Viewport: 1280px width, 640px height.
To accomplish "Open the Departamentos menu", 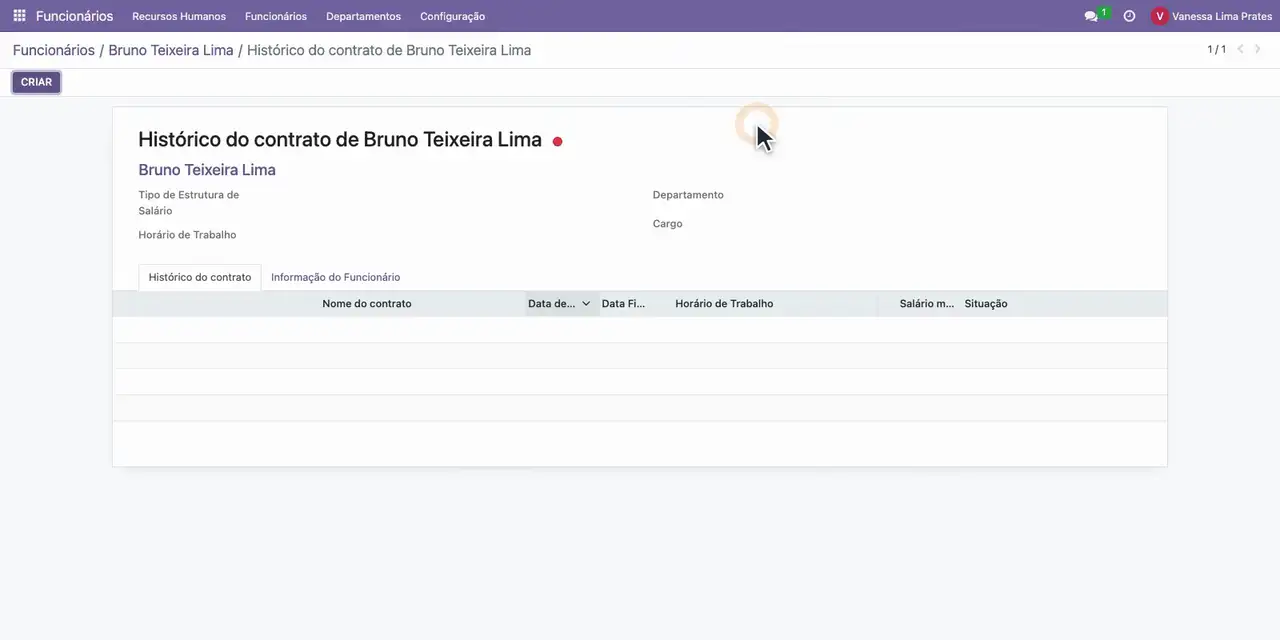I will [363, 16].
